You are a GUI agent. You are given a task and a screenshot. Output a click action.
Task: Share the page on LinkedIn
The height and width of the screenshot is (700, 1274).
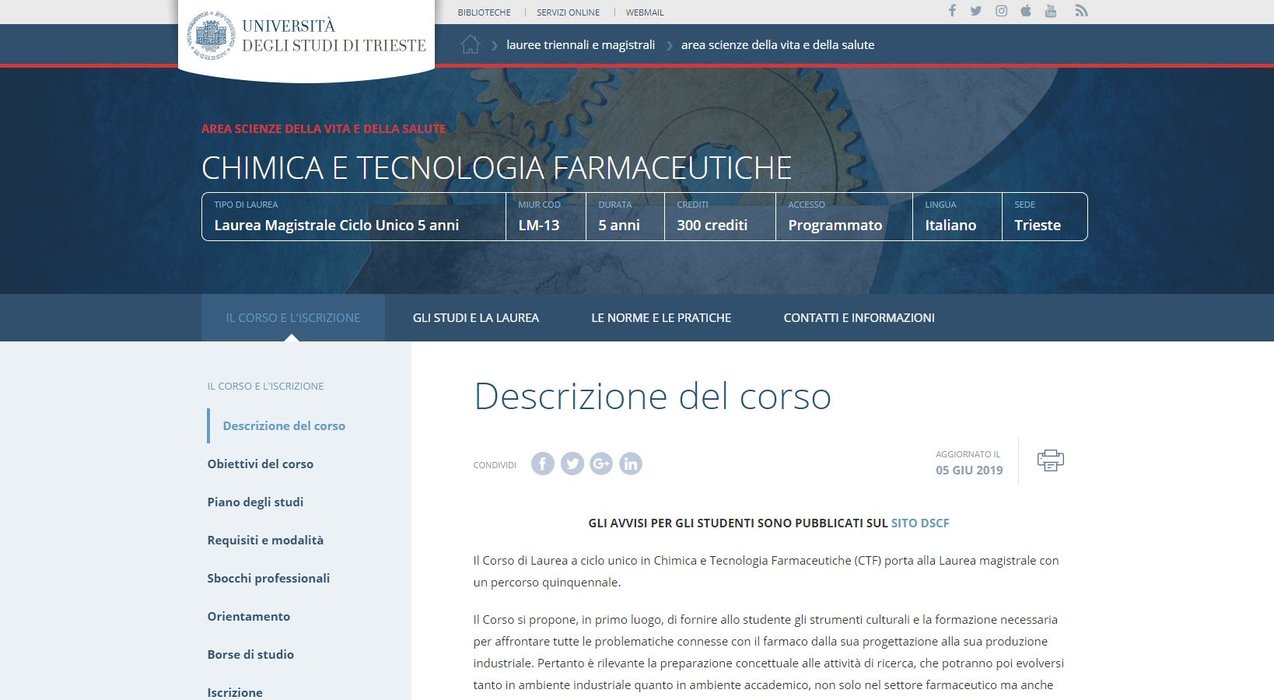pyautogui.click(x=630, y=463)
